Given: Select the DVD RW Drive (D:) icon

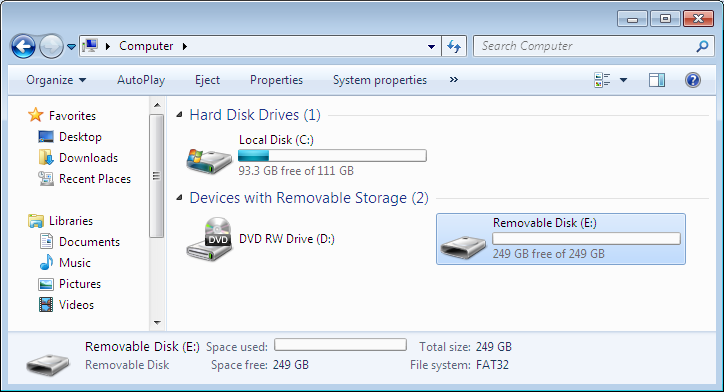Looking at the screenshot, I should click(x=209, y=239).
